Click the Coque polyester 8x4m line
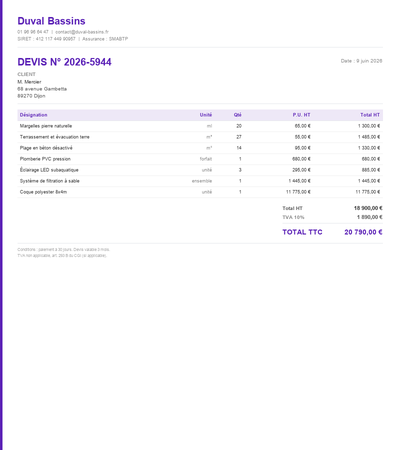Screen dimensions: 400x450 200,192
